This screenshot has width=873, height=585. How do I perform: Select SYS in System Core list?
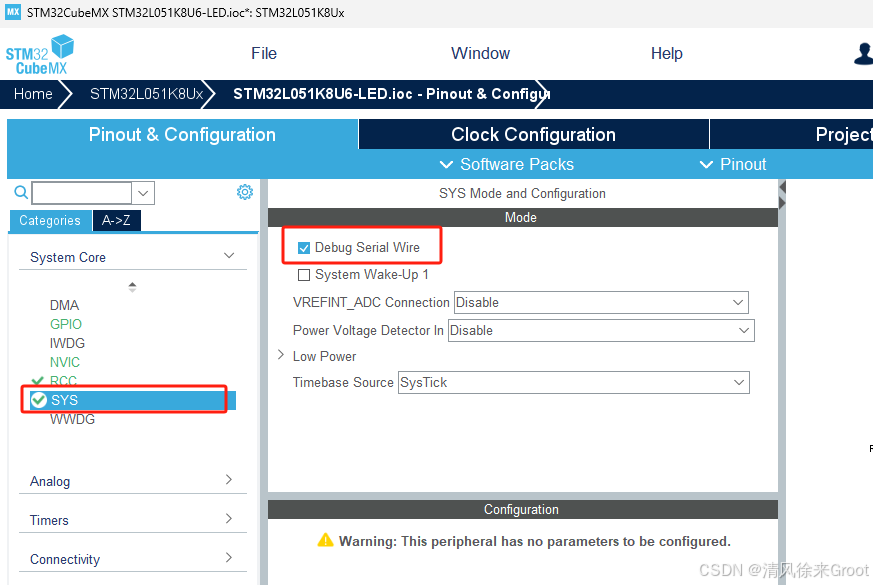pos(133,400)
